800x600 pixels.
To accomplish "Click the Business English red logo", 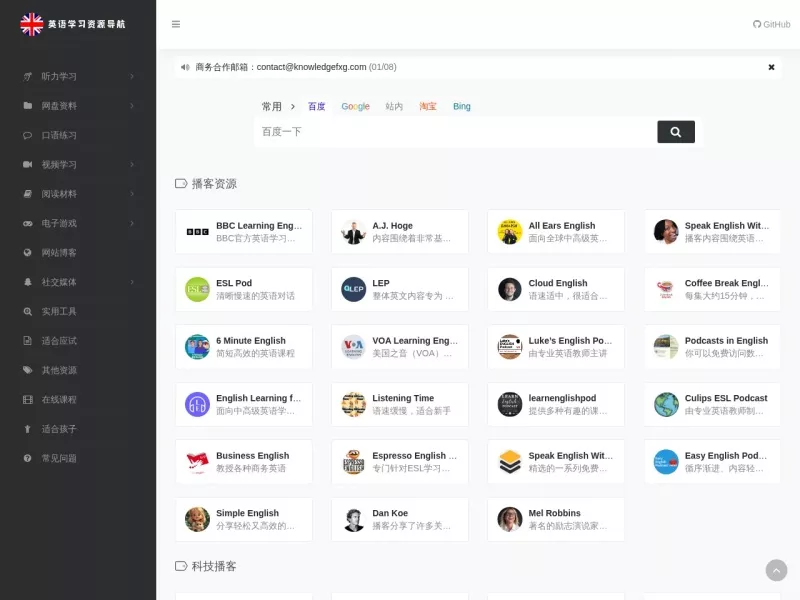I will 197,462.
